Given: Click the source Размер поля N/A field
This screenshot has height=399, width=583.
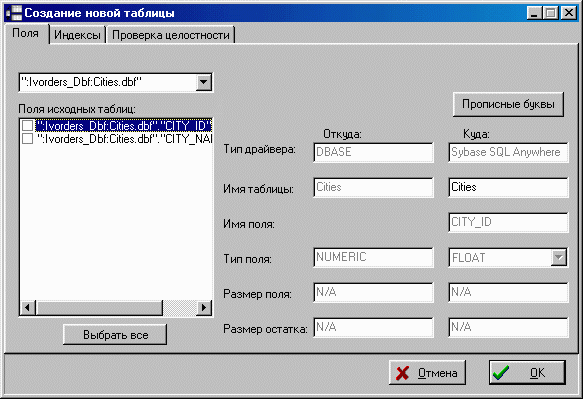Looking at the screenshot, I should point(373,292).
